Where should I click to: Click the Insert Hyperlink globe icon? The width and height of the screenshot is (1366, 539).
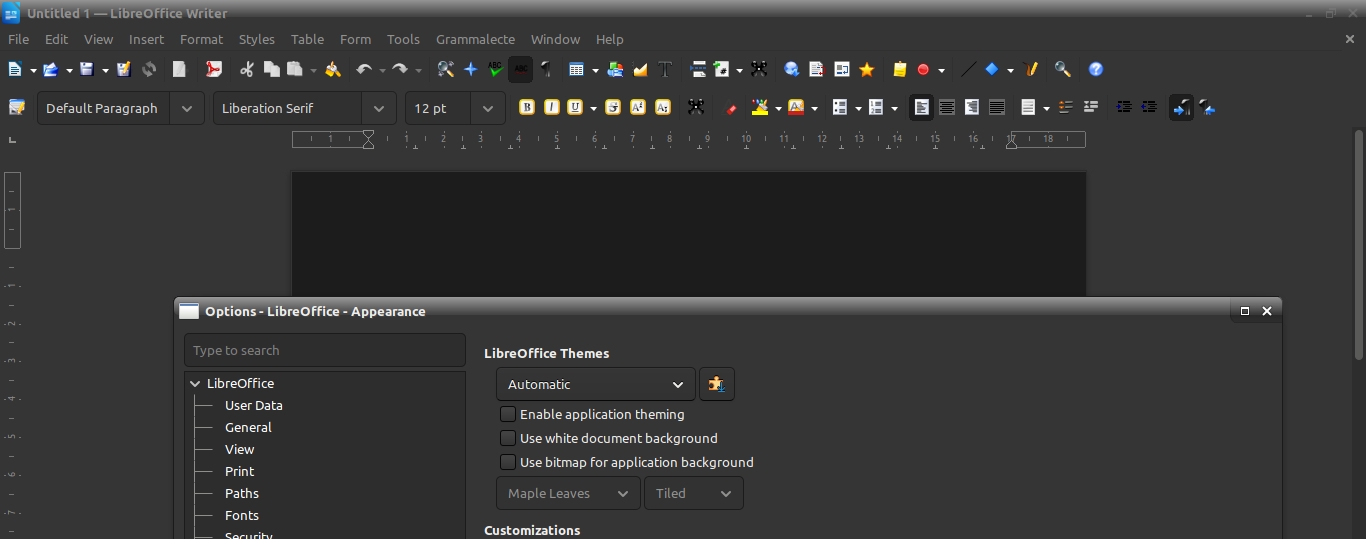792,70
